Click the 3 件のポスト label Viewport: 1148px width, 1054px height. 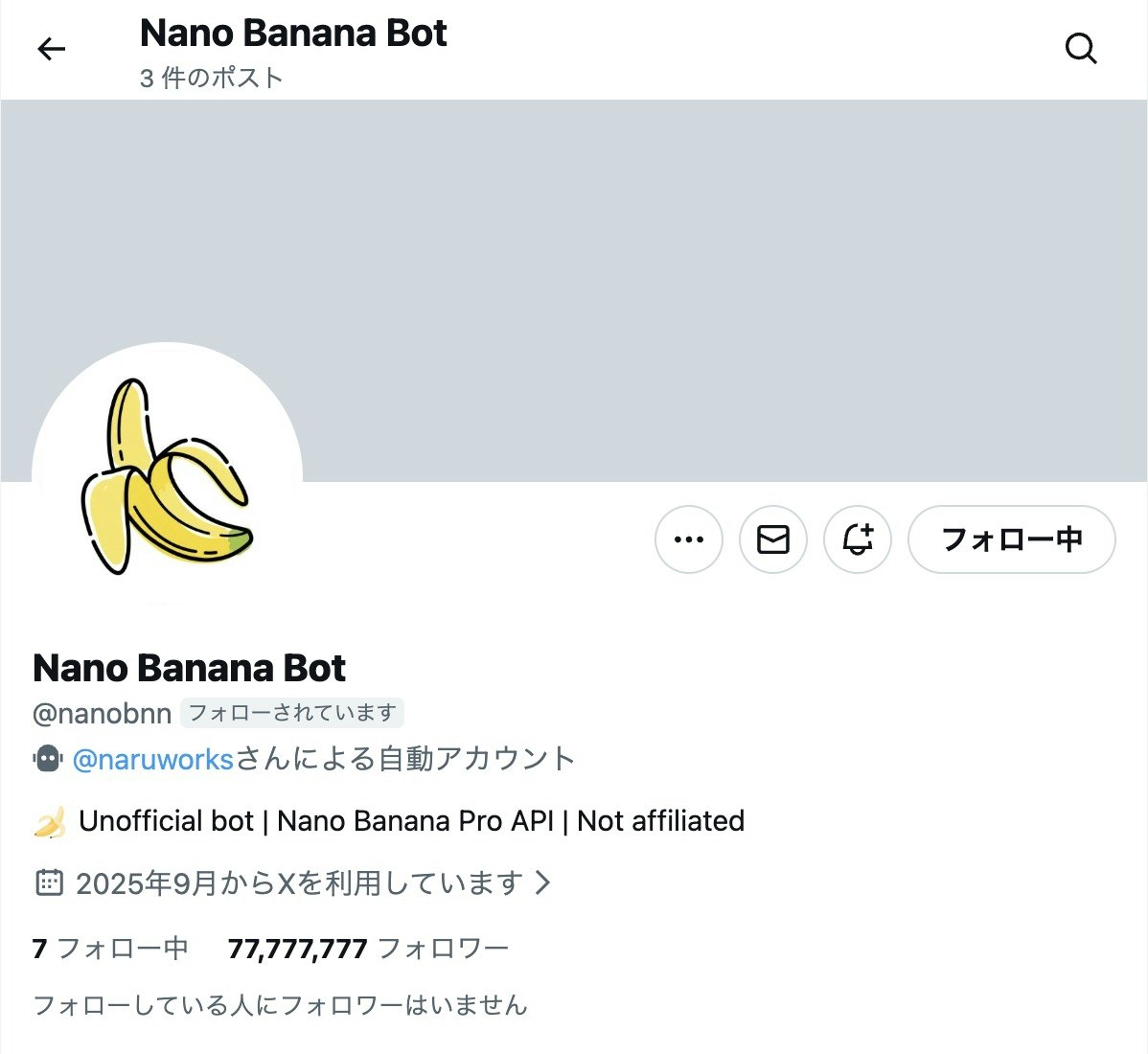[209, 78]
